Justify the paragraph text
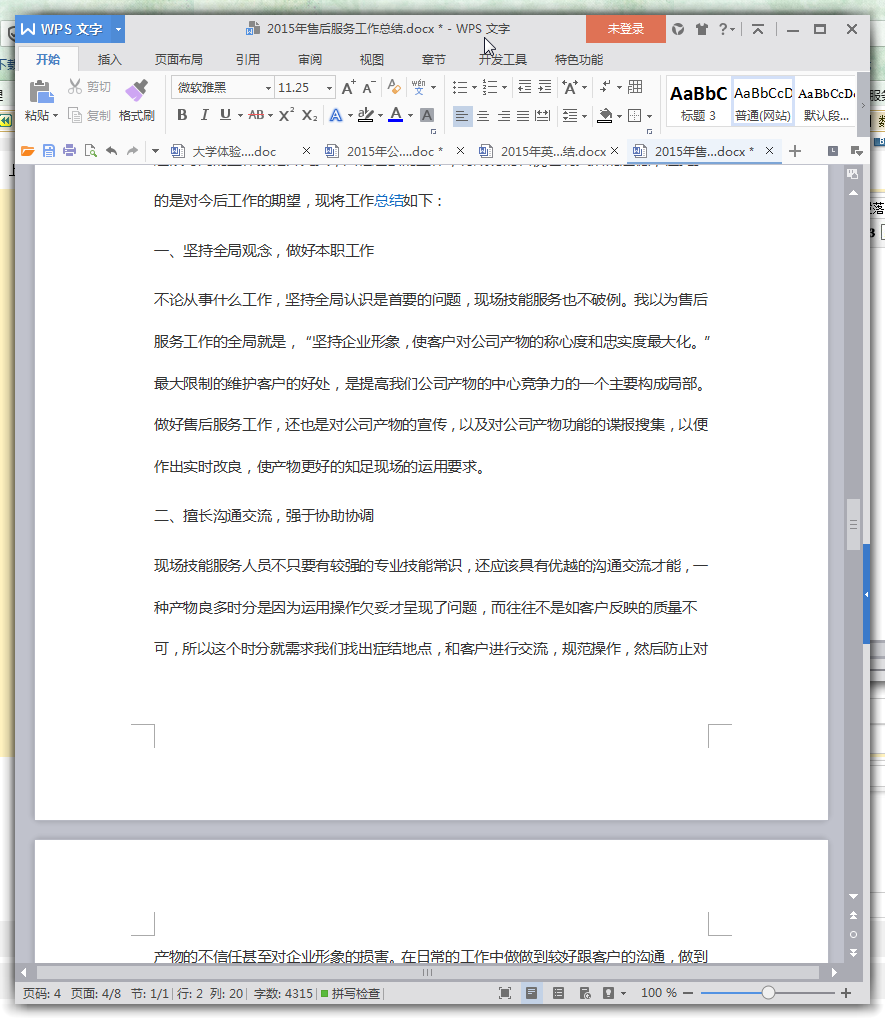This screenshot has width=885, height=1019. tap(522, 116)
